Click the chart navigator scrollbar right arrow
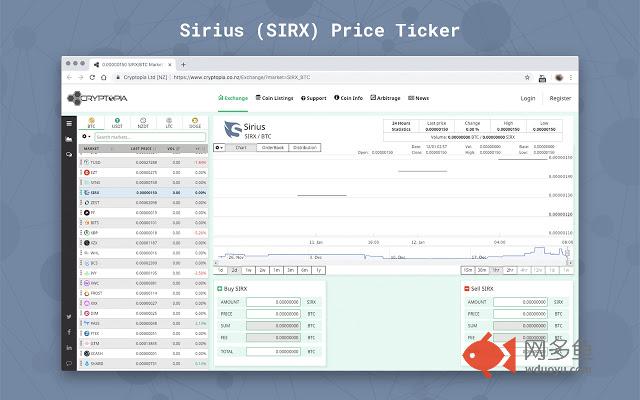The width and height of the screenshot is (640, 400). pos(570,263)
